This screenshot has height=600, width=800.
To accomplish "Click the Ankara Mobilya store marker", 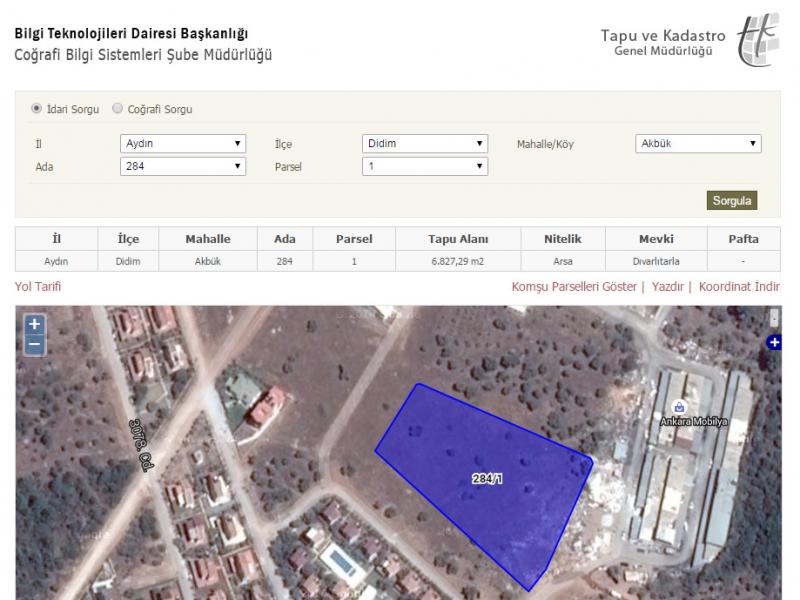I will click(679, 407).
